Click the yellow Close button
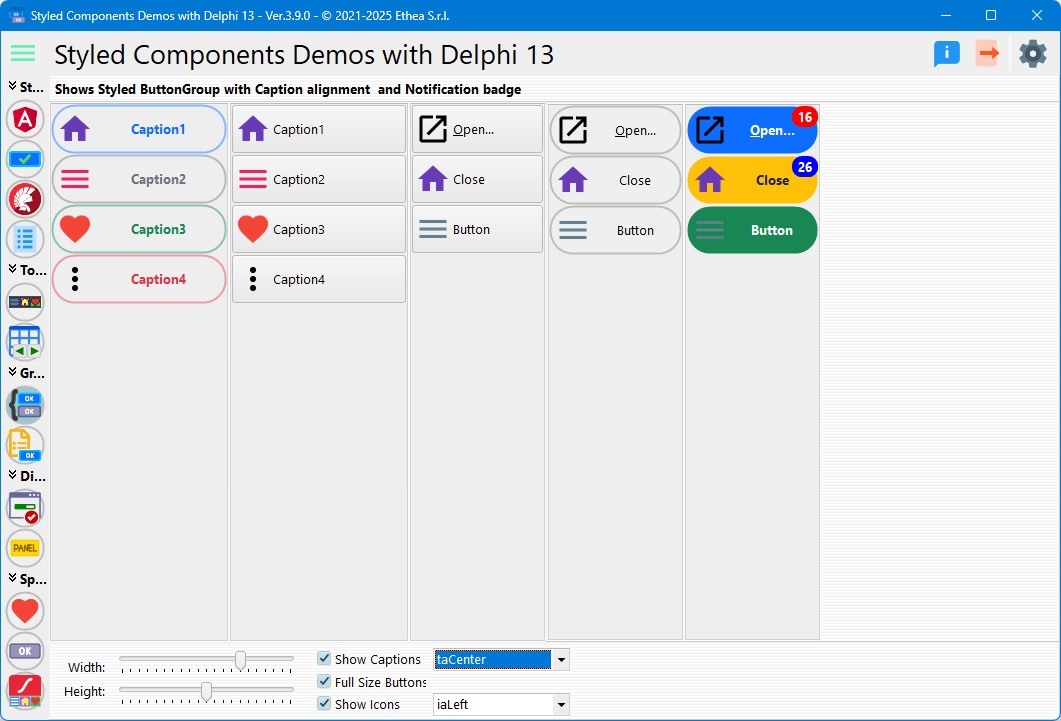The width and height of the screenshot is (1061, 721). (752, 181)
